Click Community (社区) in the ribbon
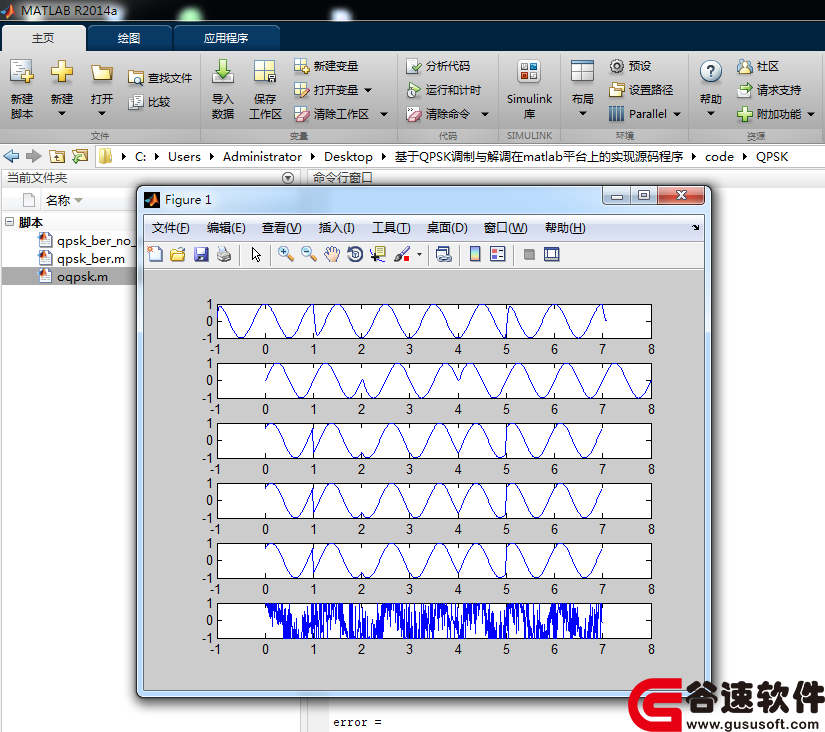 point(758,66)
